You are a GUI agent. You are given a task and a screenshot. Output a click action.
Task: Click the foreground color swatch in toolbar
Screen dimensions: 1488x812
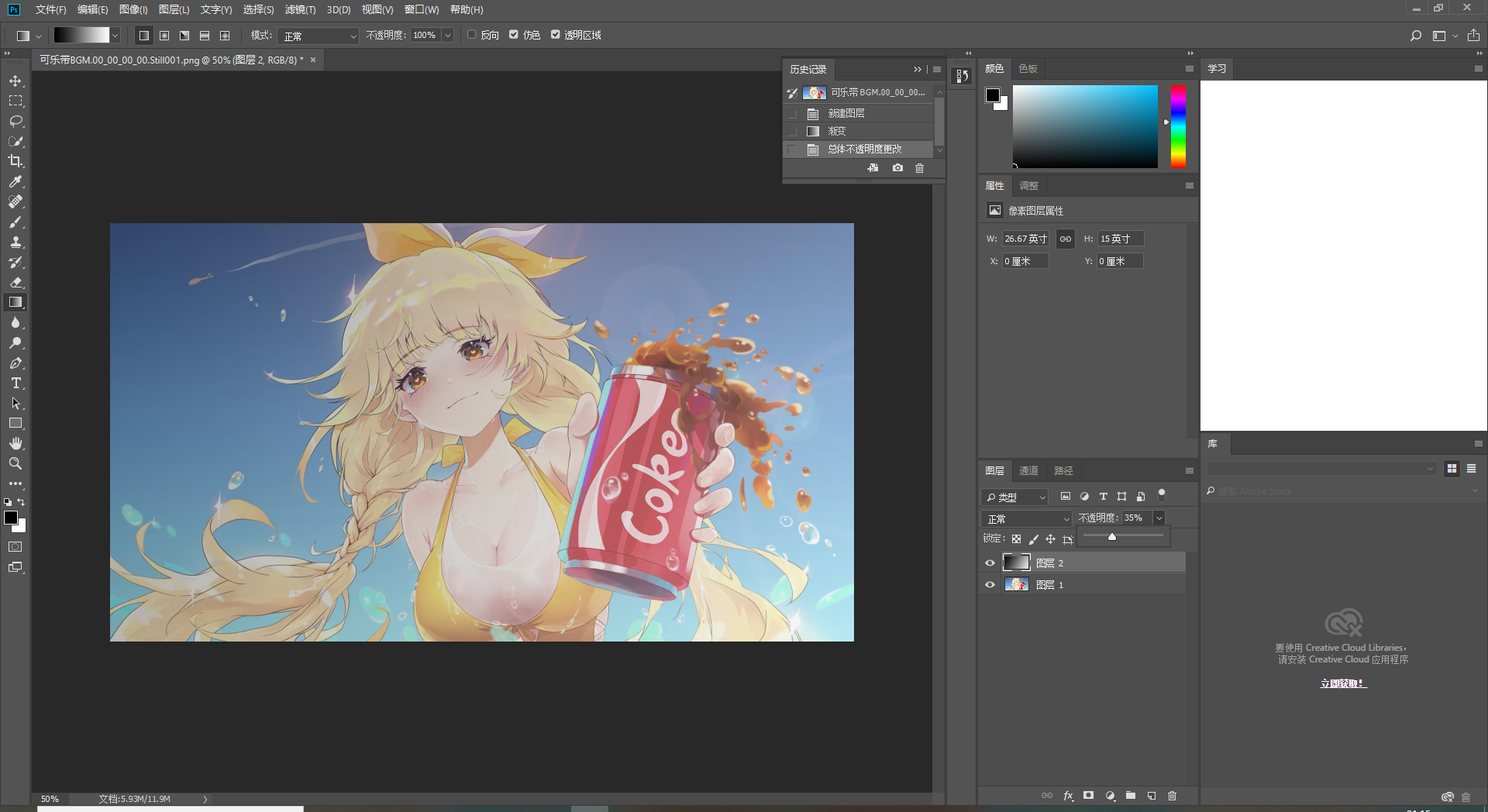pos(11,518)
